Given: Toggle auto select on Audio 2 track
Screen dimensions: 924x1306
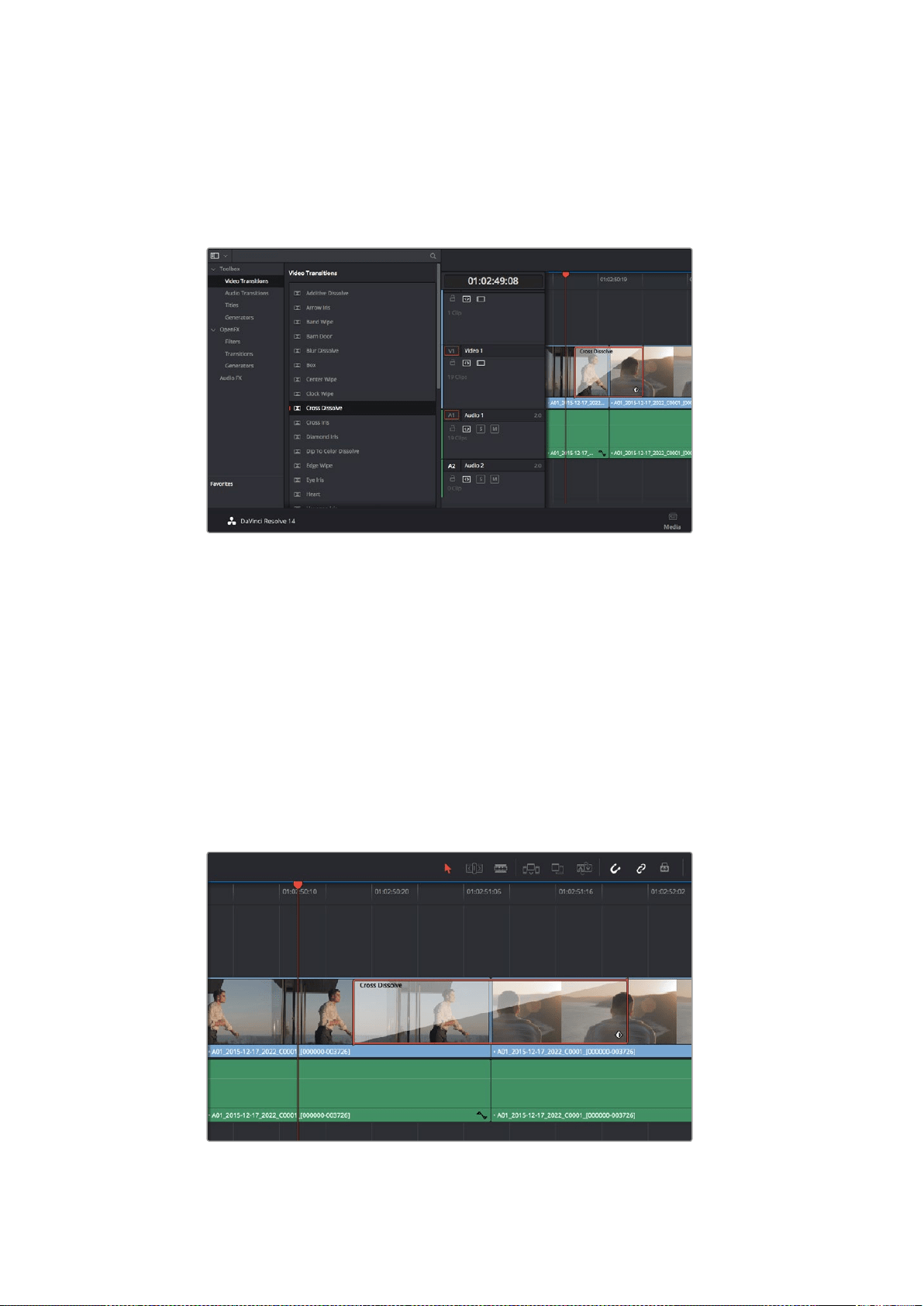Looking at the screenshot, I should tap(467, 479).
